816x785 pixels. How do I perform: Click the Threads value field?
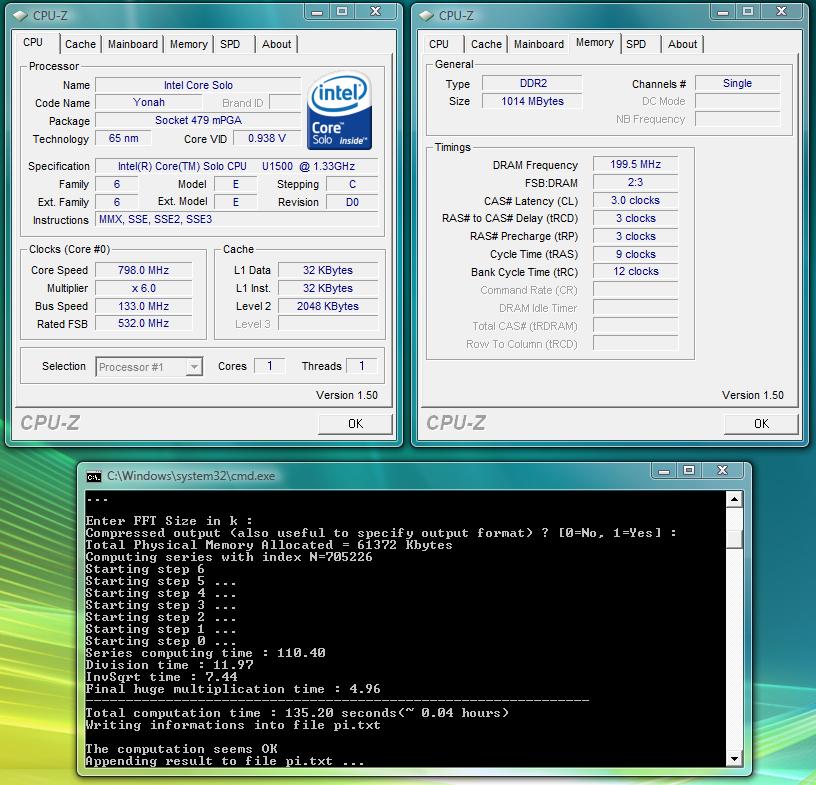pos(362,366)
